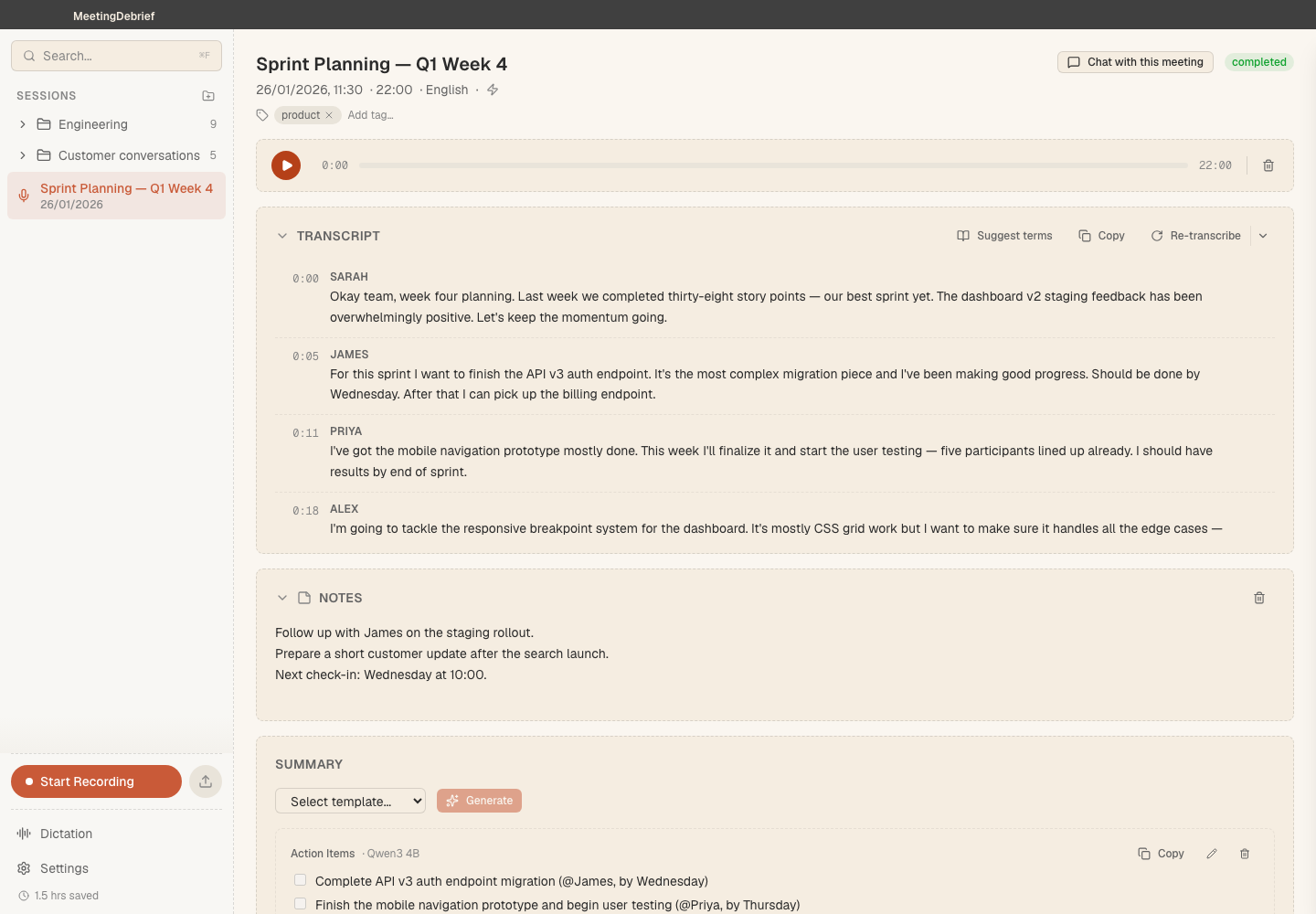Click the meeting title Sprint Planning — Q1 Week 4

pyautogui.click(x=381, y=64)
